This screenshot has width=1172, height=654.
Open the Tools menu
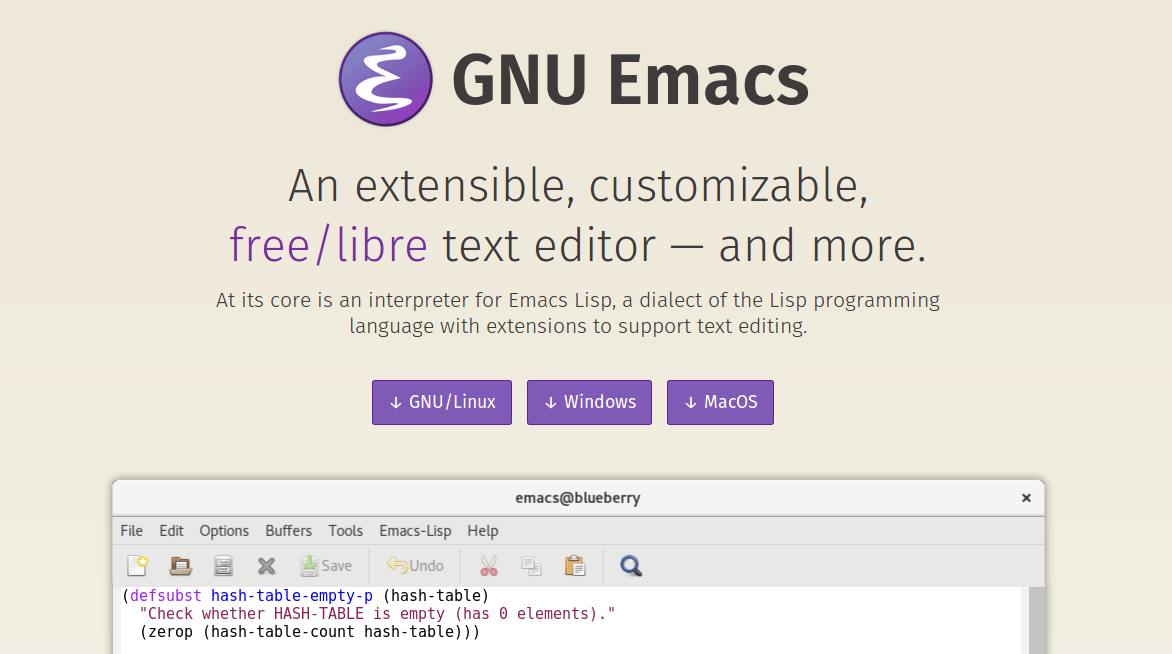[x=345, y=531]
